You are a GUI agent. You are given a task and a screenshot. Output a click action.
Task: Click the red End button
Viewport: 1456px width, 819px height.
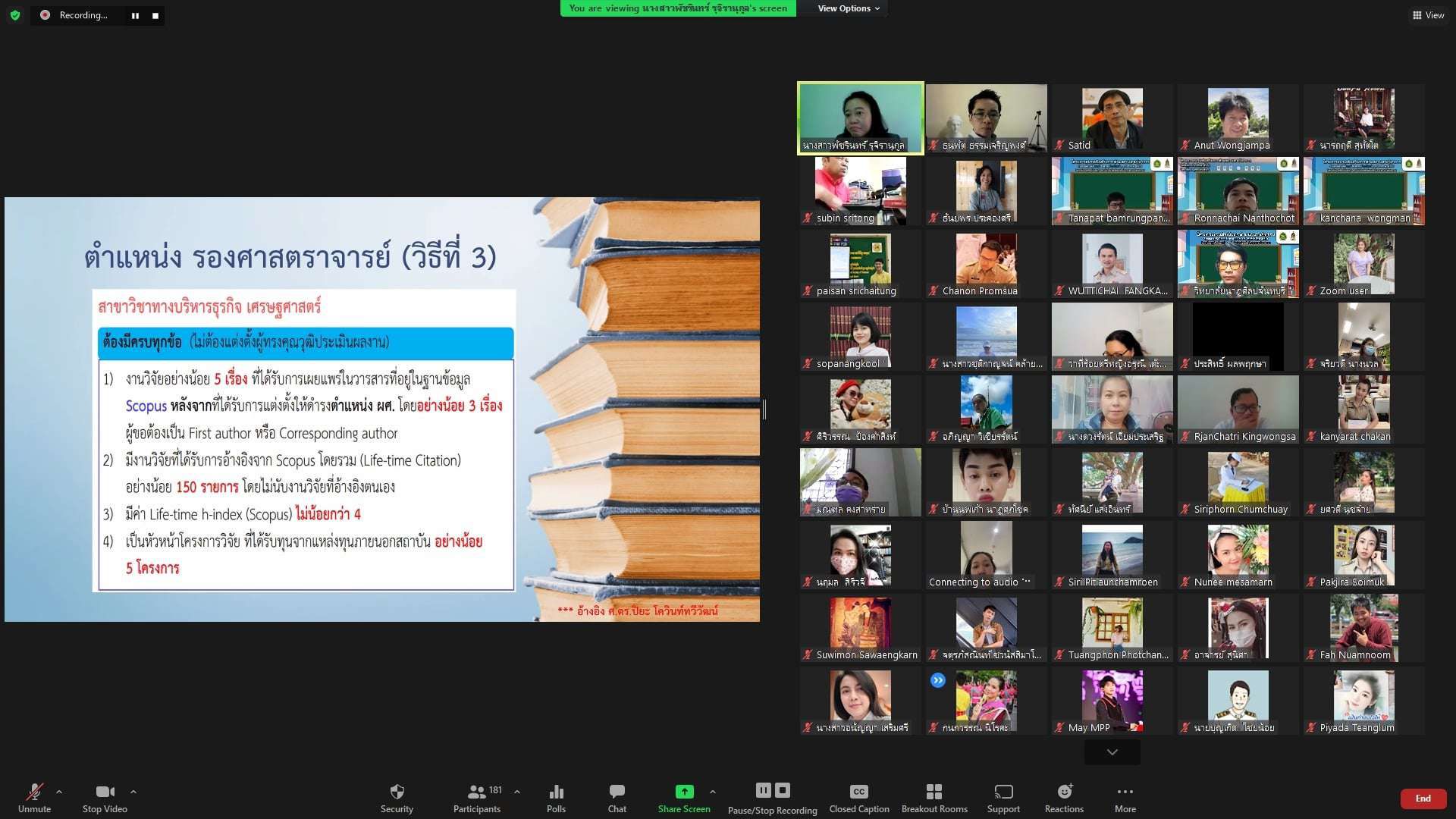1423,799
